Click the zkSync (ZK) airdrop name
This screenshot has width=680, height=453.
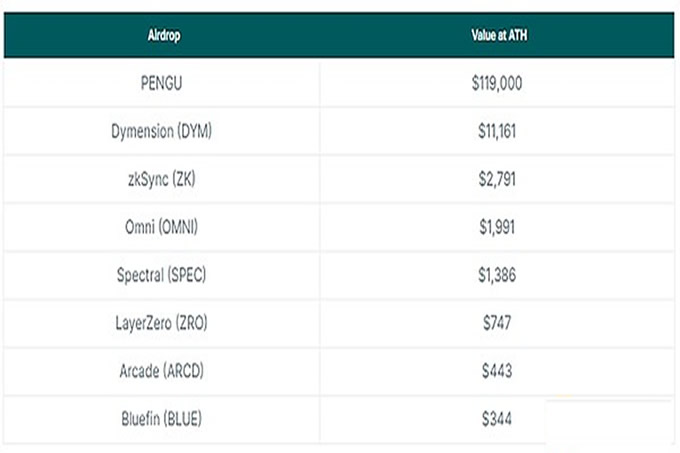(163, 180)
